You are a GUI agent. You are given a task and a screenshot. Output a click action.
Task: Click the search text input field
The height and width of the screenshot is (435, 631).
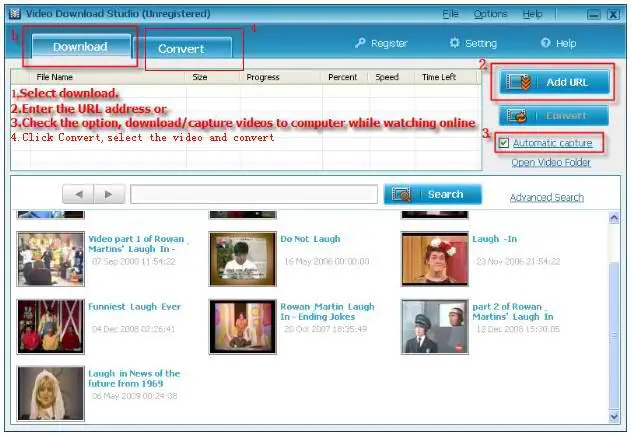click(254, 194)
